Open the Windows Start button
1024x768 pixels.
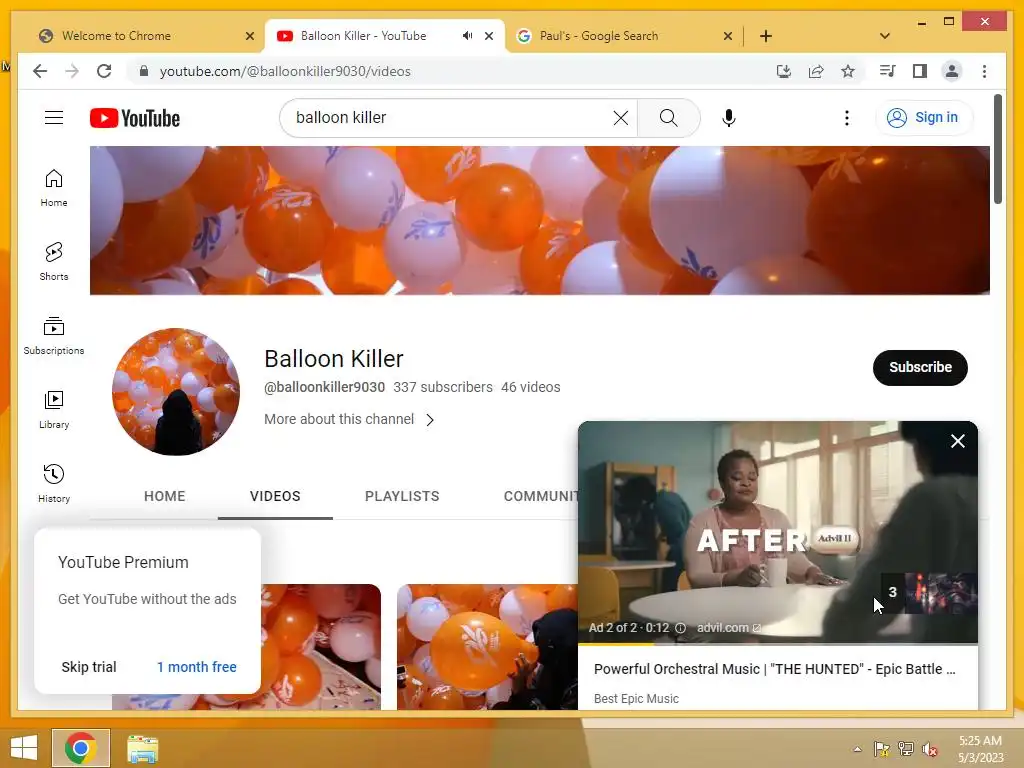[x=24, y=748]
